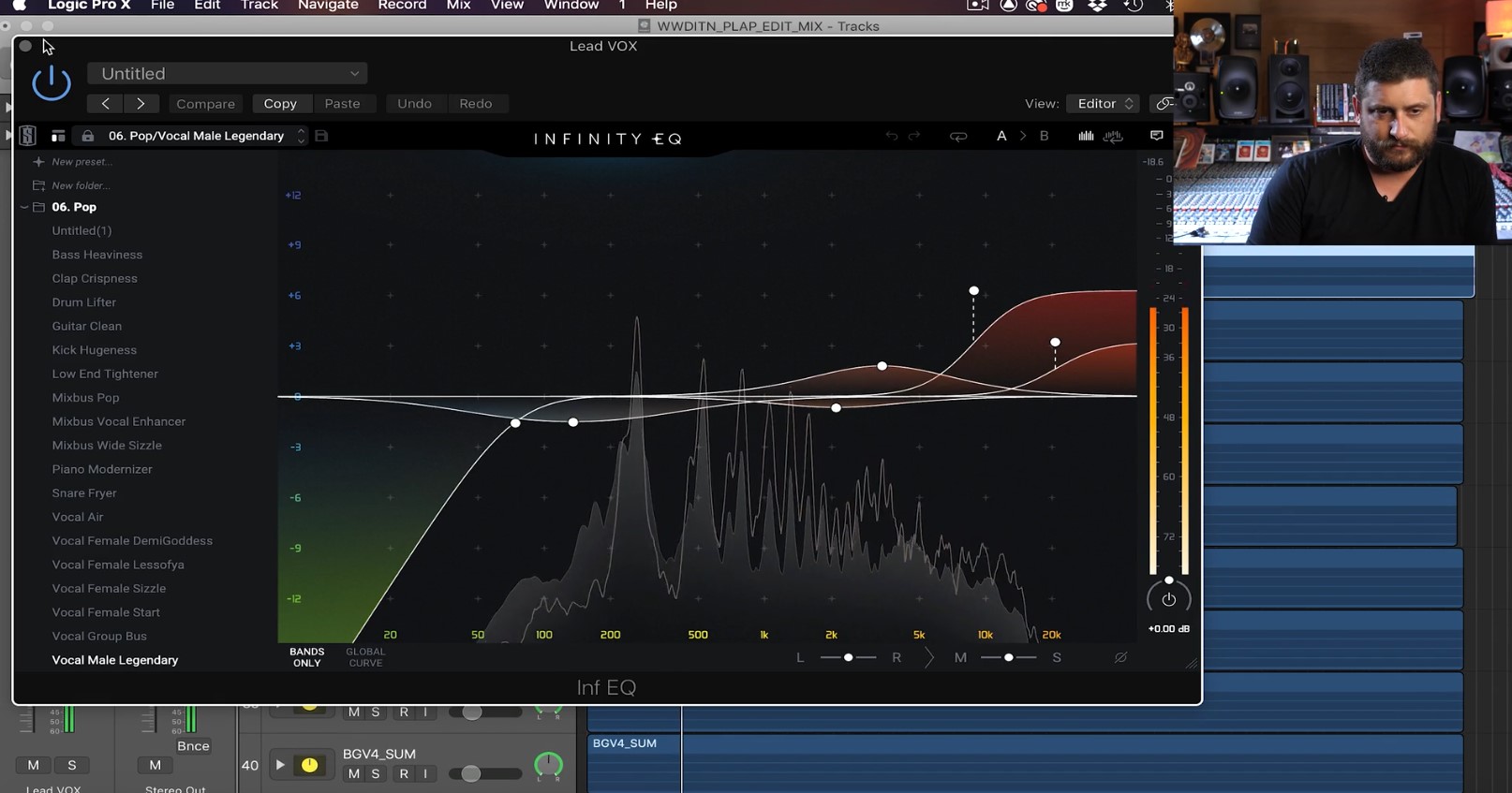1512x793 pixels.
Task: Click the Infinity EQ redo arrow icon
Action: point(914,136)
